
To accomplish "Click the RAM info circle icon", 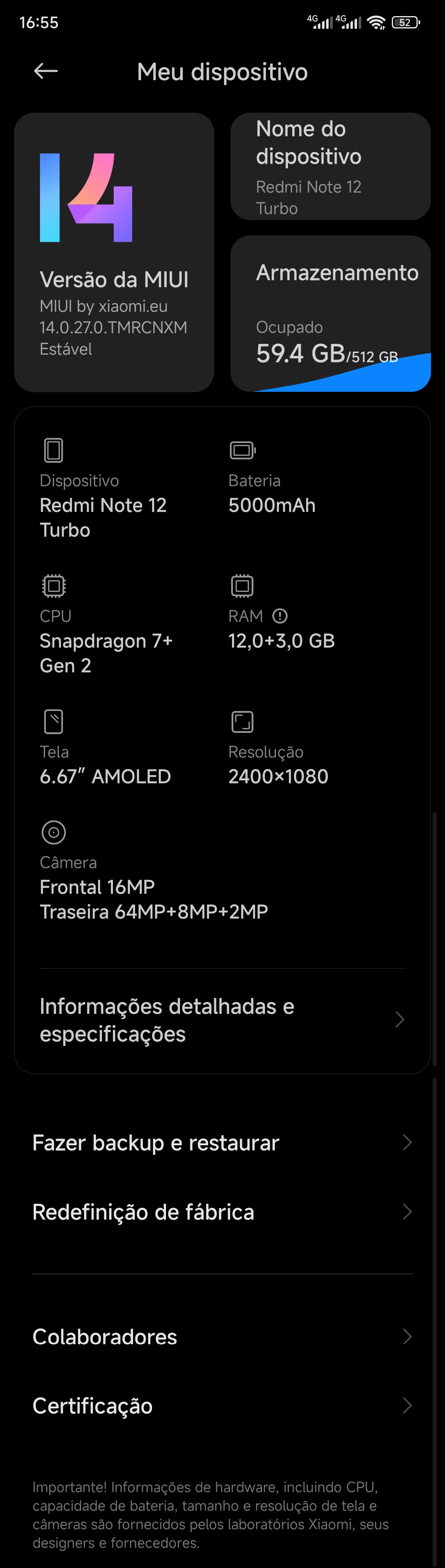I will pos(280,616).
